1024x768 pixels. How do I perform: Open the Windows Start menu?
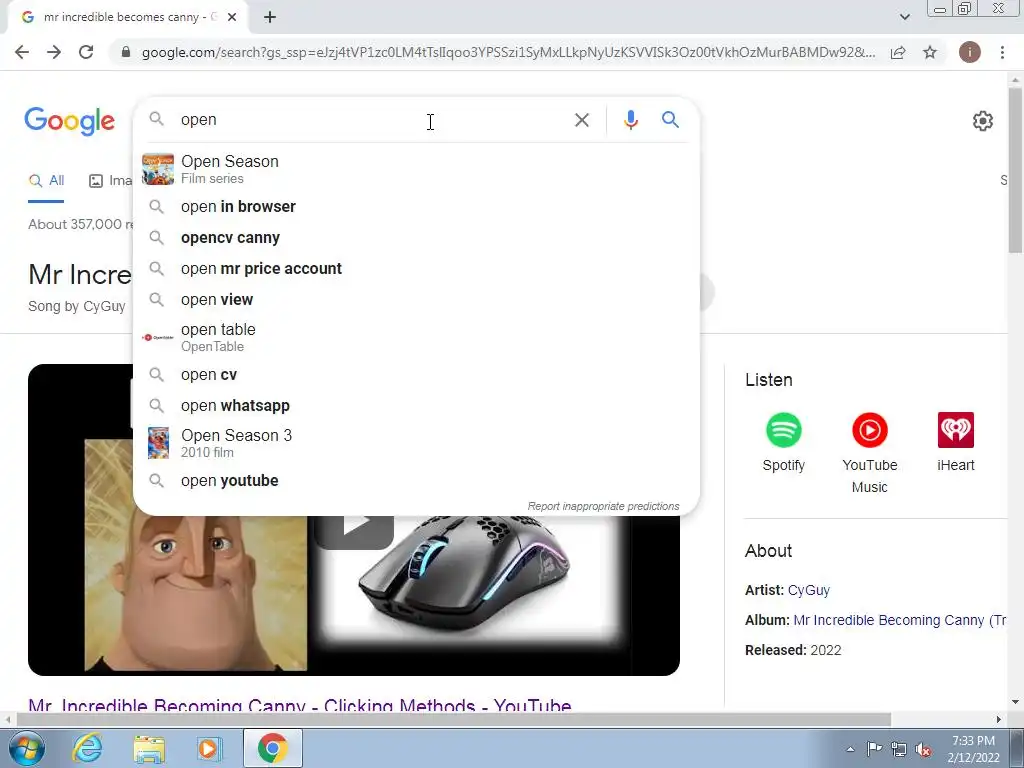click(x=25, y=748)
